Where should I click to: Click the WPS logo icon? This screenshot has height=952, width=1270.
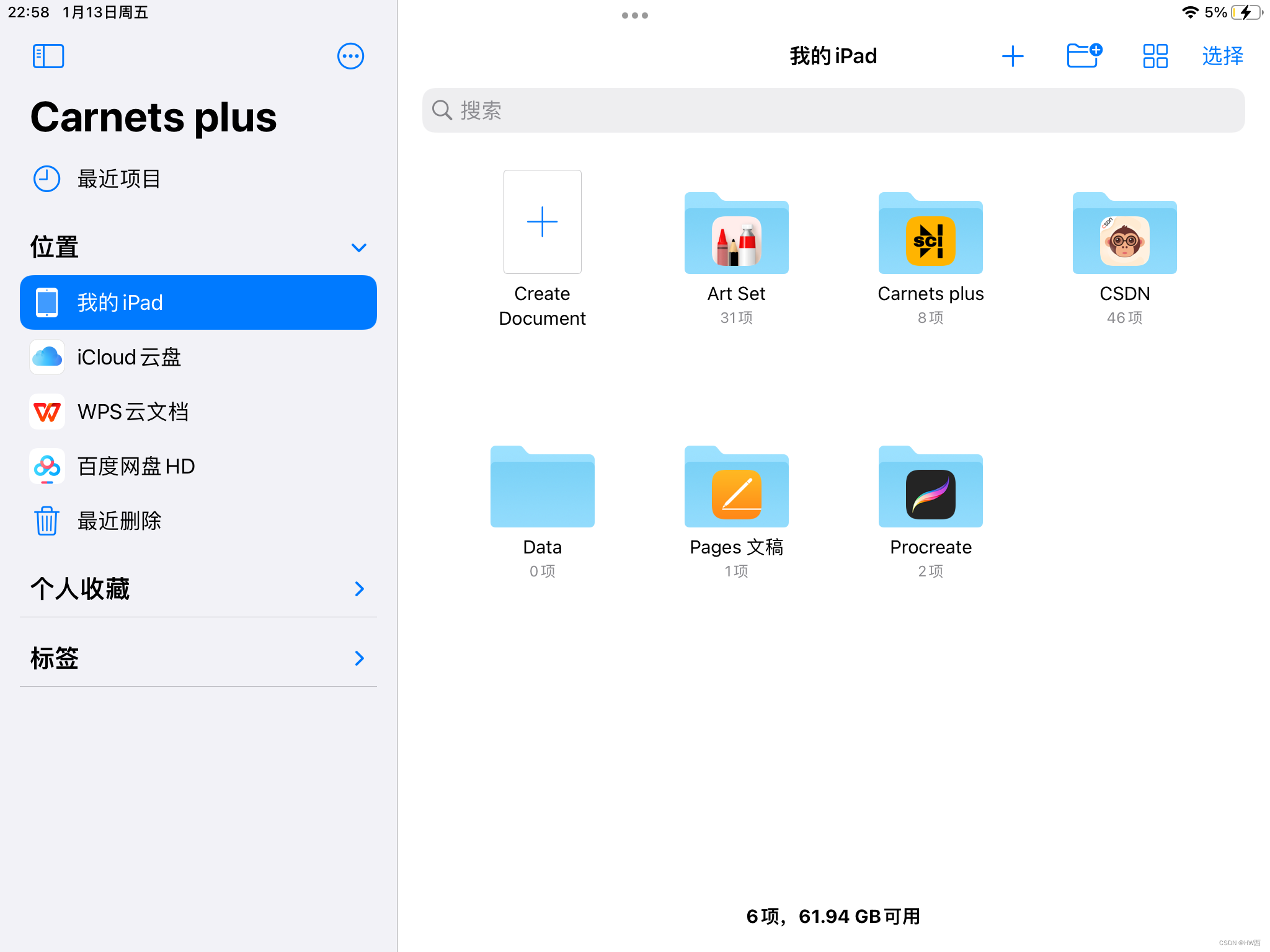pos(47,412)
